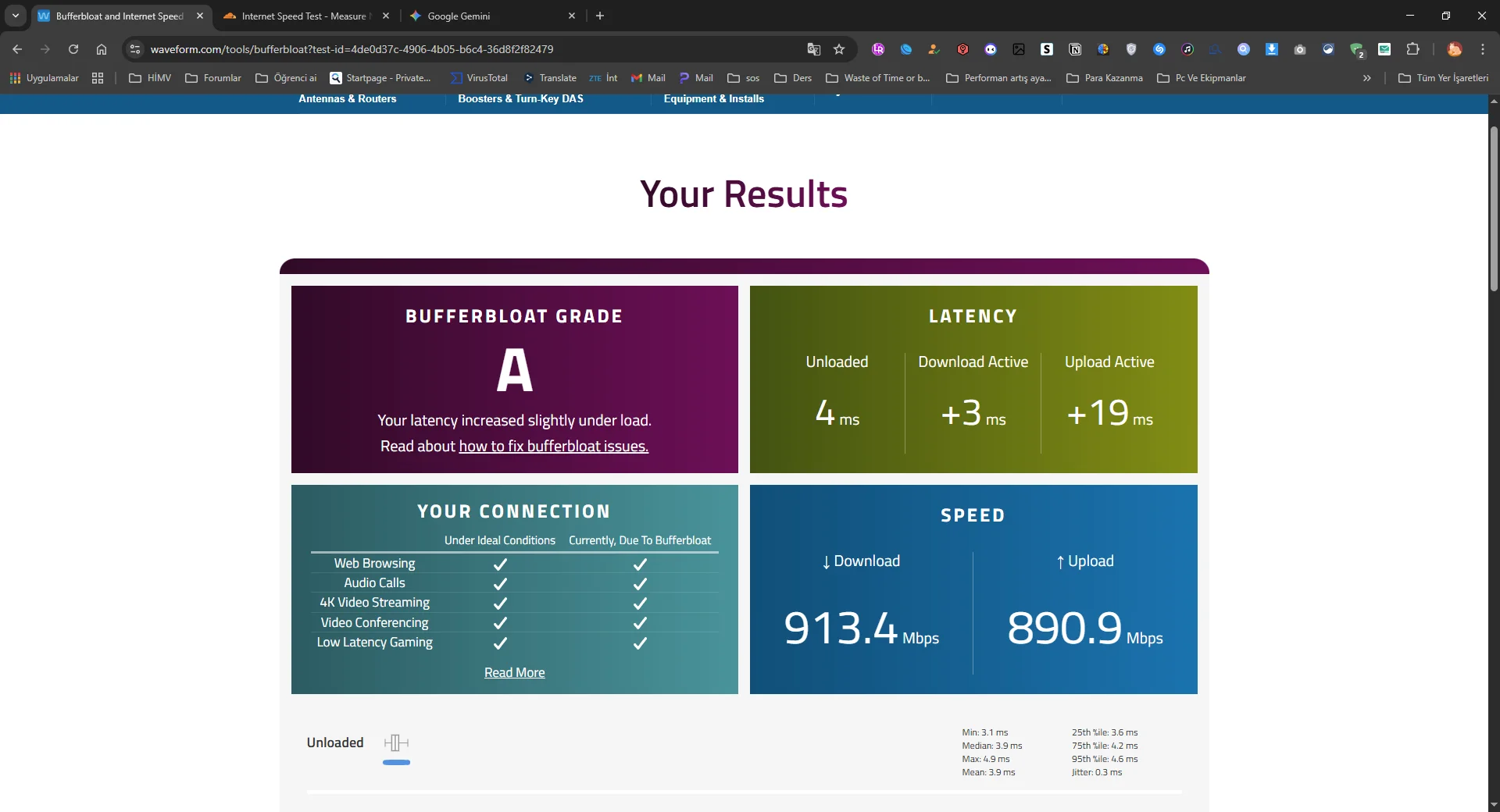Open the Shazam extension icon
This screenshot has height=812, width=1500.
(x=1159, y=49)
